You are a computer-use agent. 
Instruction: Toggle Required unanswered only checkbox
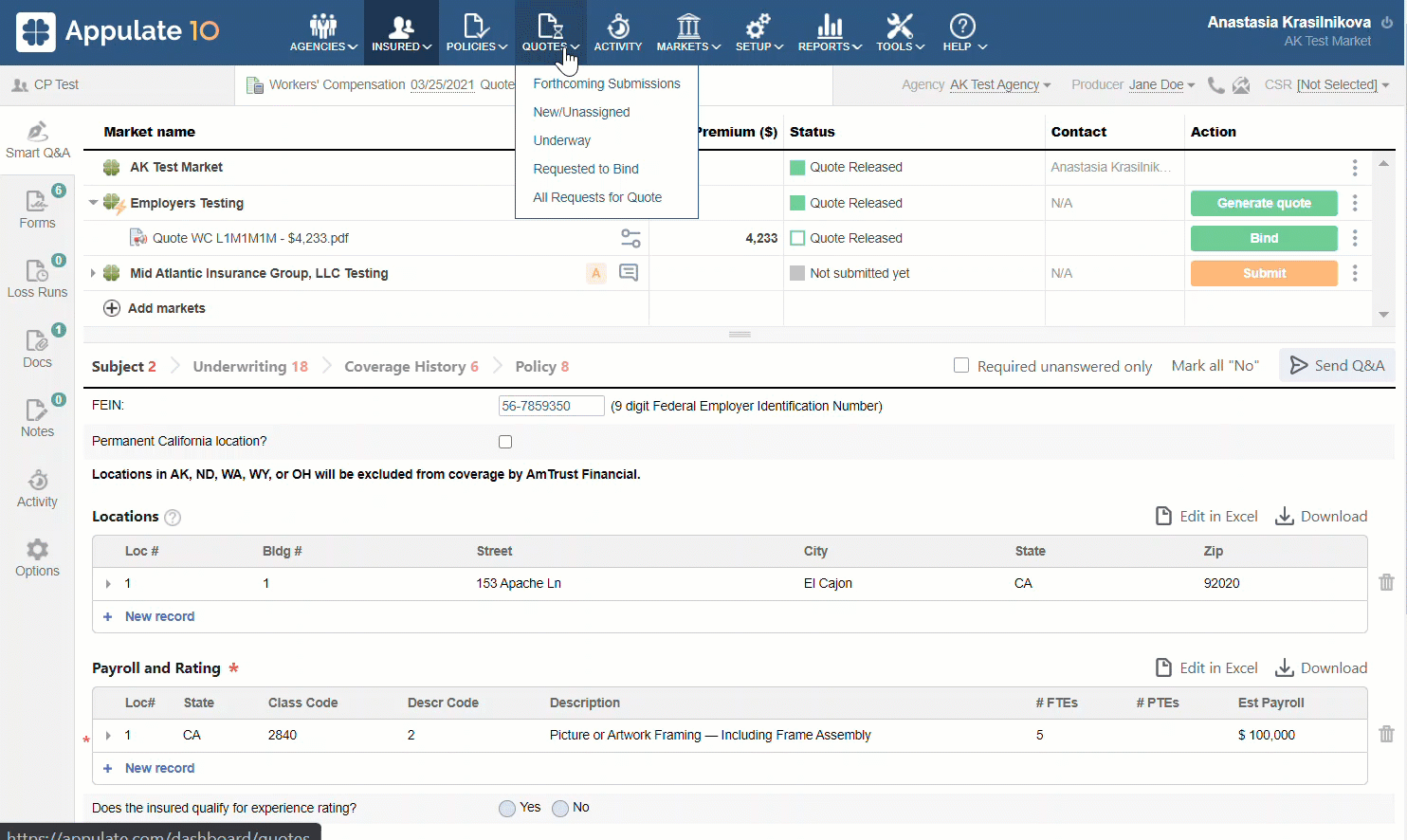[961, 365]
